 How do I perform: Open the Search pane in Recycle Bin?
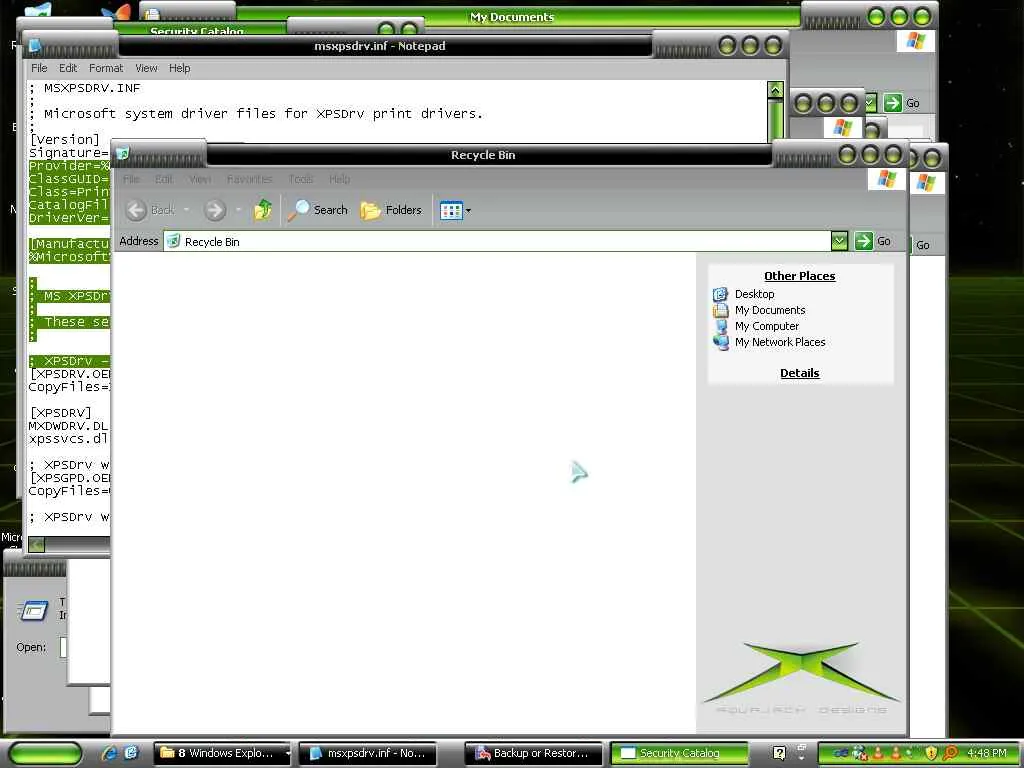coord(318,210)
